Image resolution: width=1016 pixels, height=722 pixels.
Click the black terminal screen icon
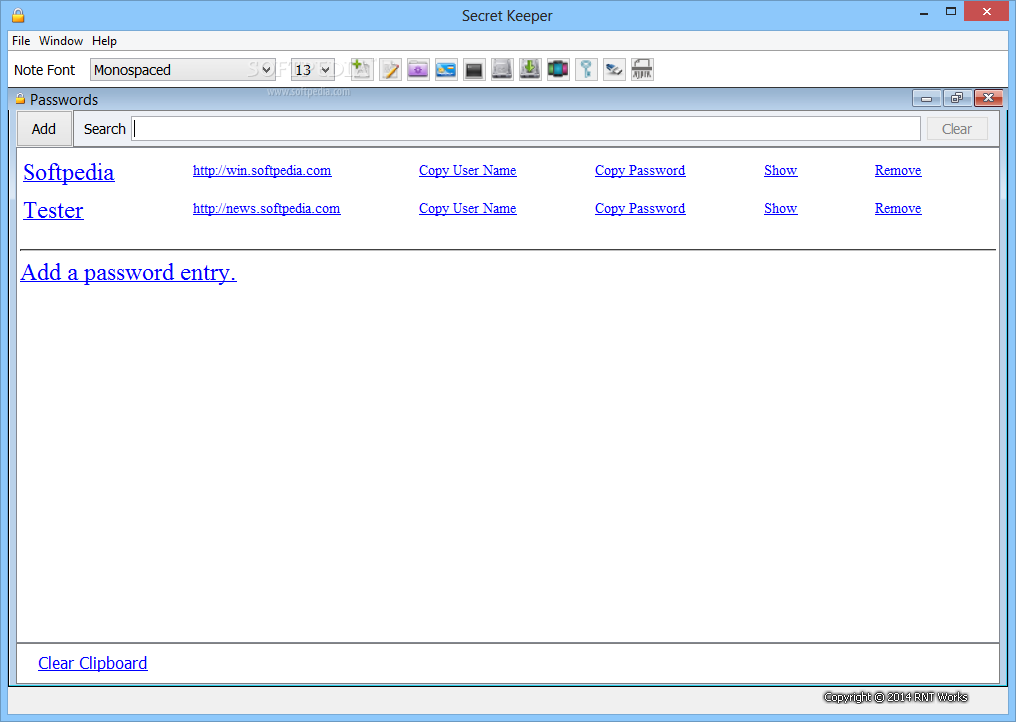point(474,69)
